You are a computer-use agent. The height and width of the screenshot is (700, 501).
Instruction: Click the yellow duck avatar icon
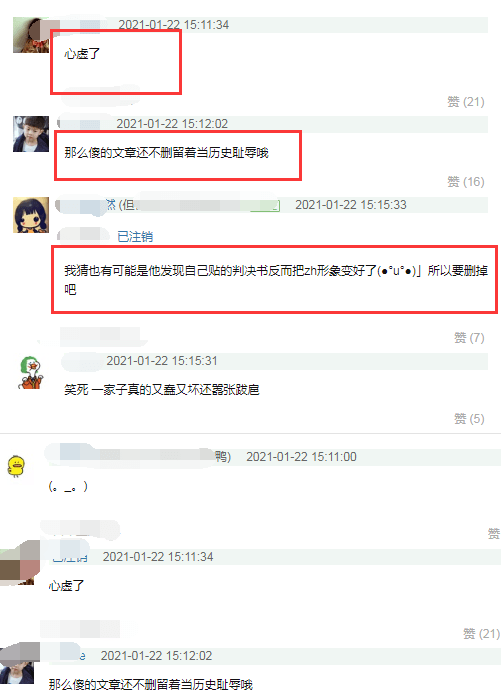tap(17, 466)
